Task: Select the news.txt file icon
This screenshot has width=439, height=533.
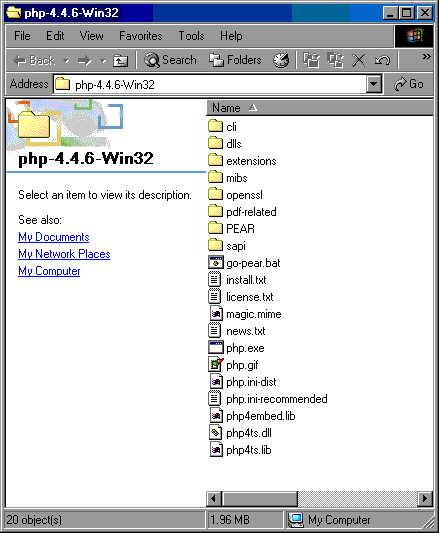Action: tap(214, 330)
